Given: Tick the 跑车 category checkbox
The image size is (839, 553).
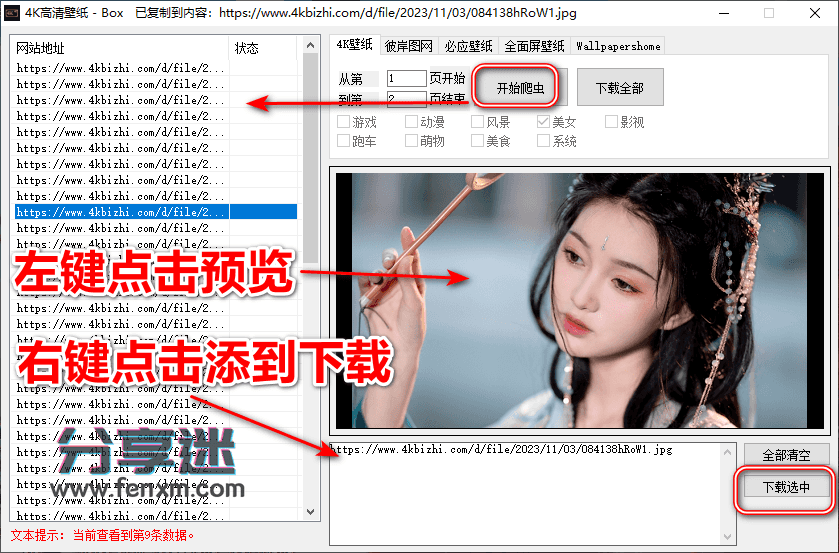Looking at the screenshot, I should [345, 142].
